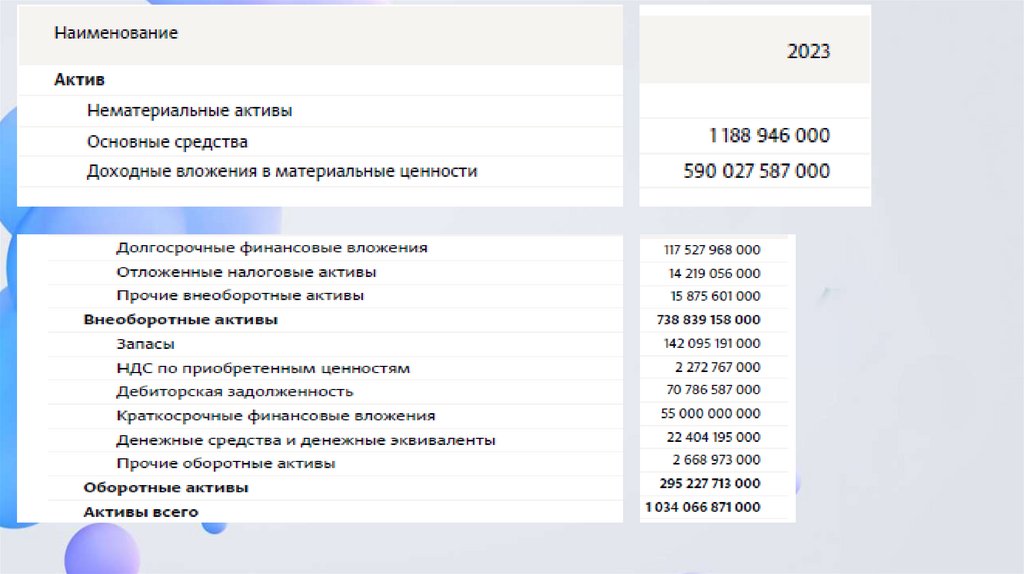Click the value 117 527 968 000
The width and height of the screenshot is (1024, 574).
(x=712, y=249)
